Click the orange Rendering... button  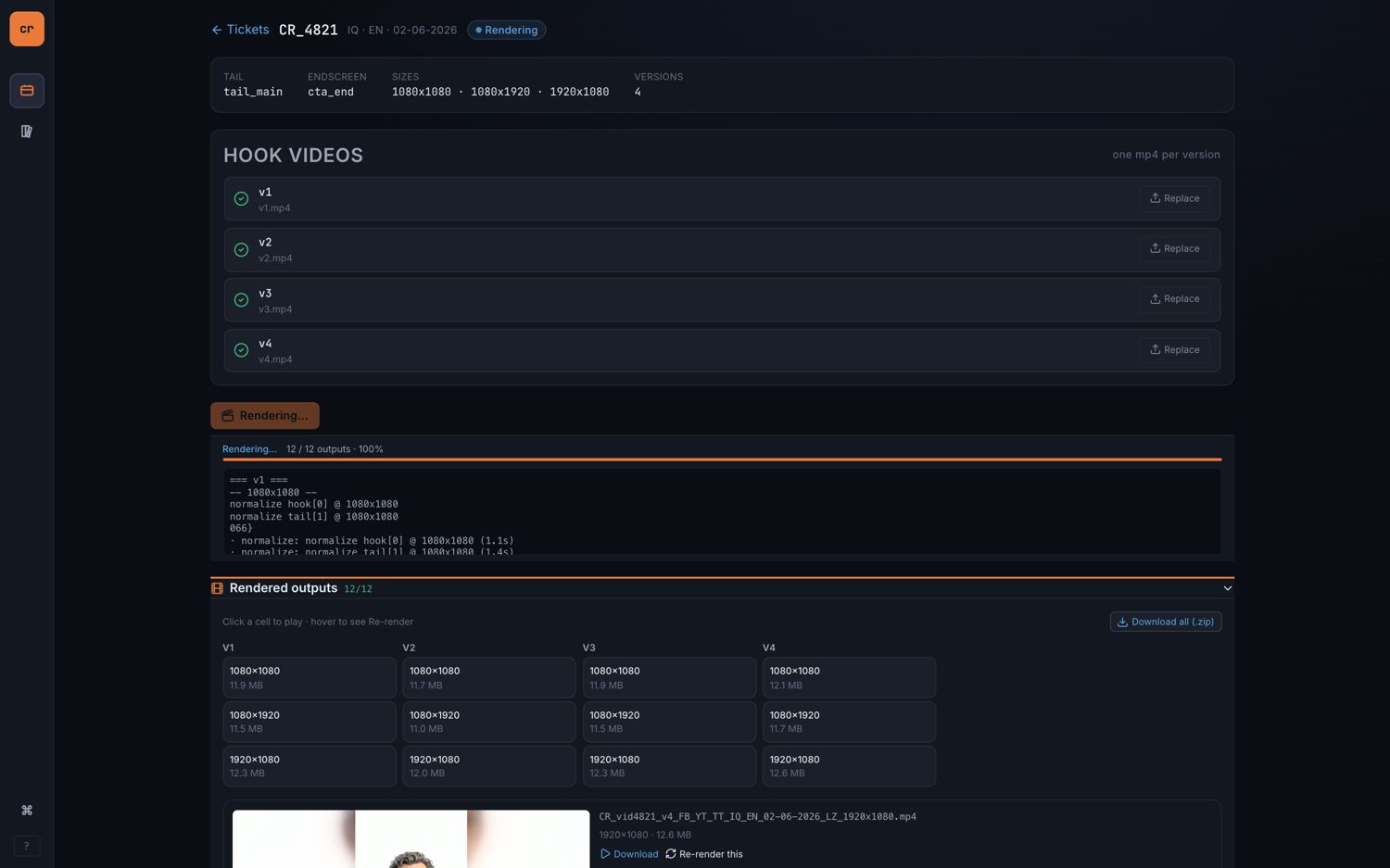coord(265,416)
